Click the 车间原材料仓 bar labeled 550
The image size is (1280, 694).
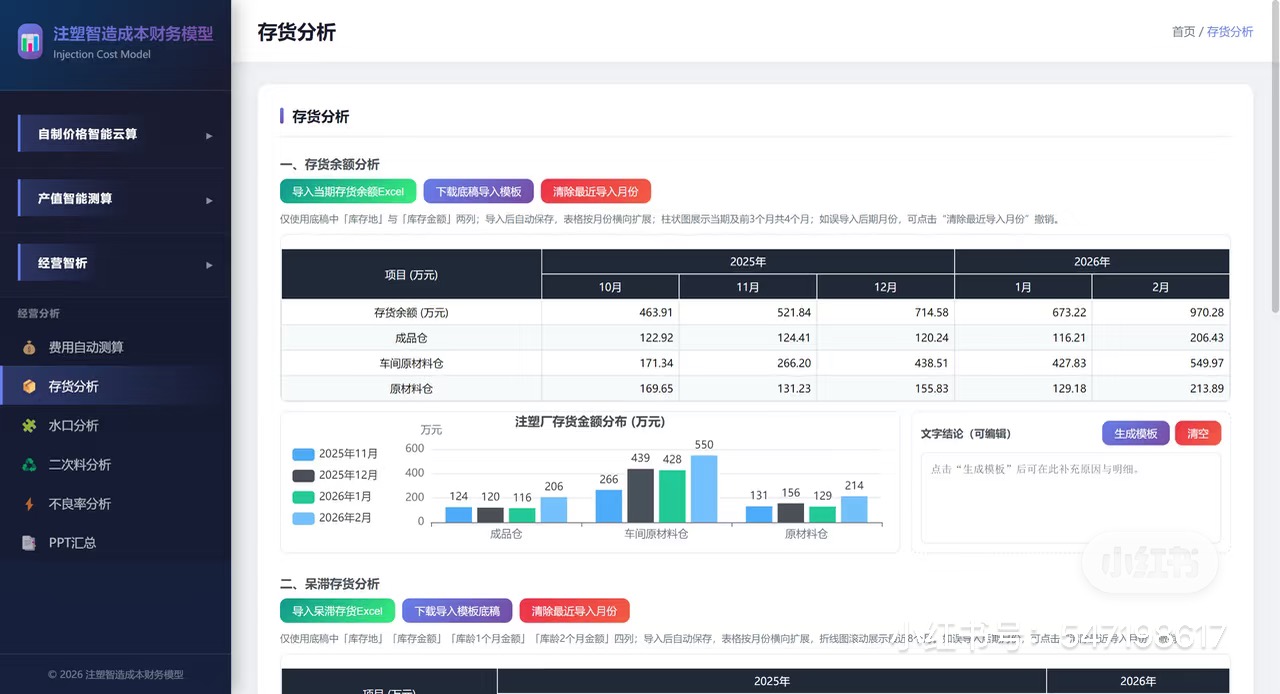point(704,489)
